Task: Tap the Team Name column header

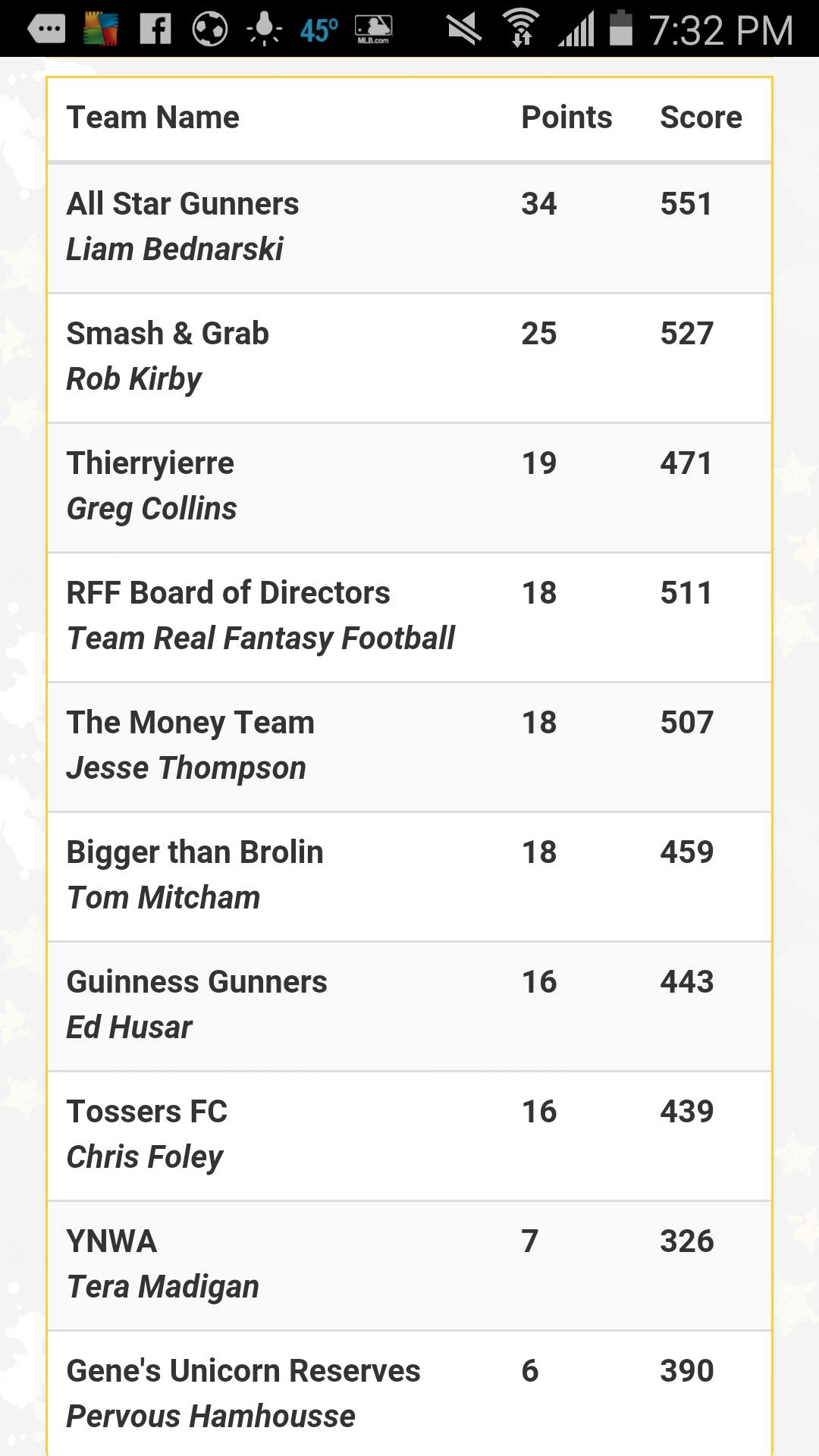Action: coord(152,118)
